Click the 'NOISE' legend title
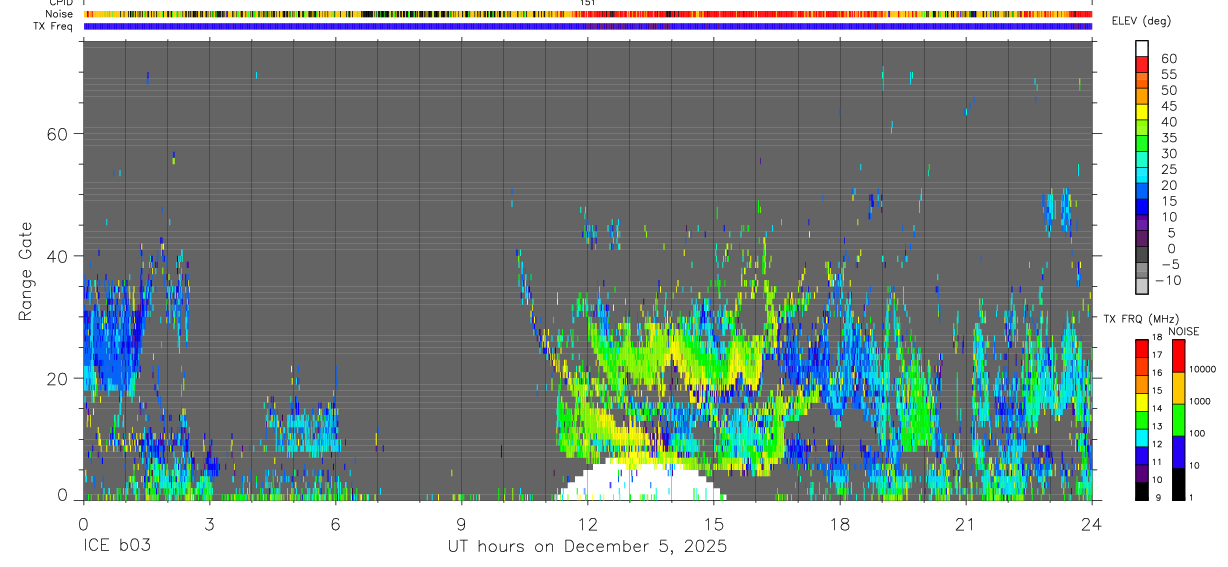The width and height of the screenshot is (1228, 567). click(1184, 331)
